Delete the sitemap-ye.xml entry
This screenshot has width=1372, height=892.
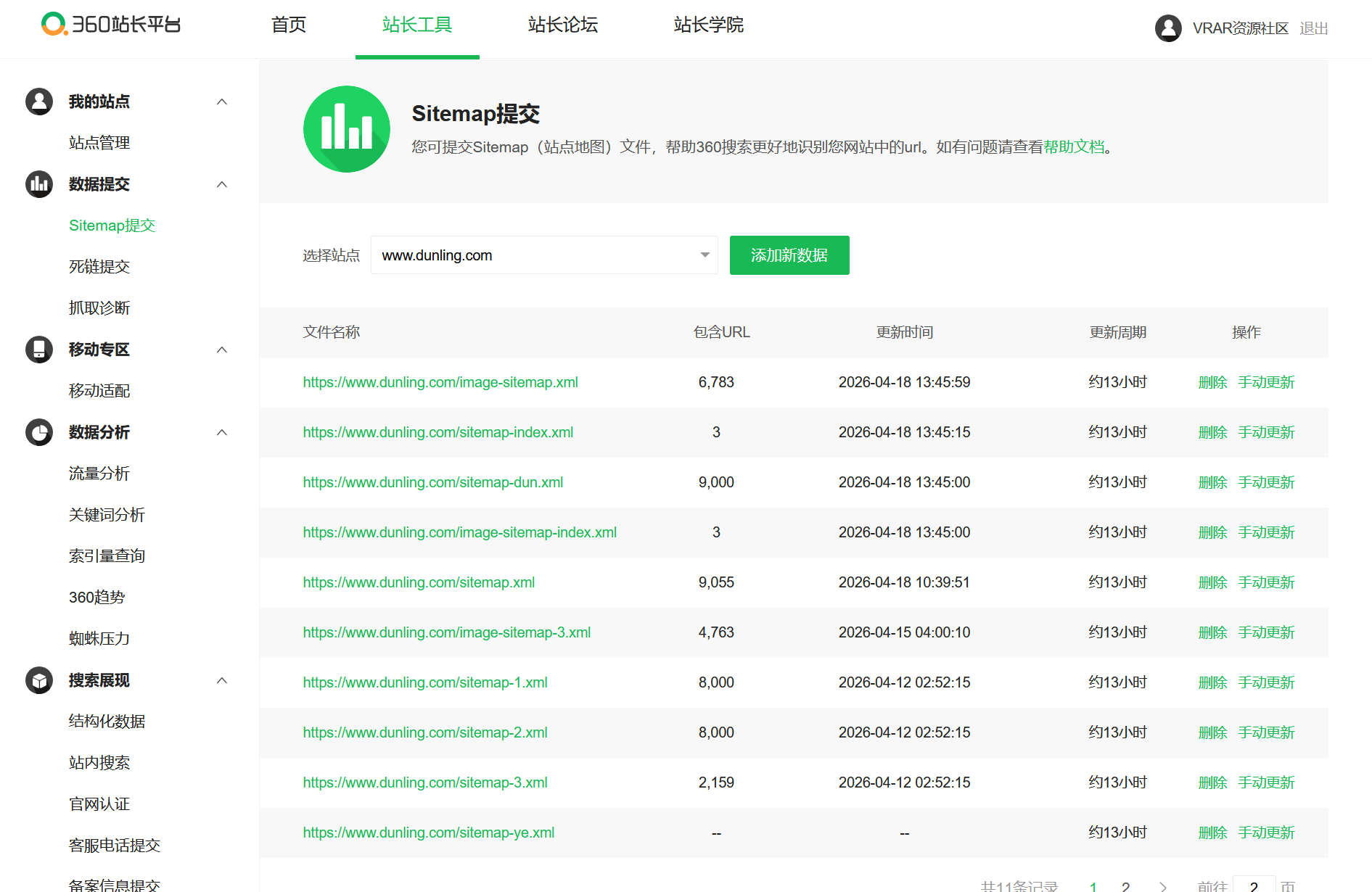[x=1212, y=833]
